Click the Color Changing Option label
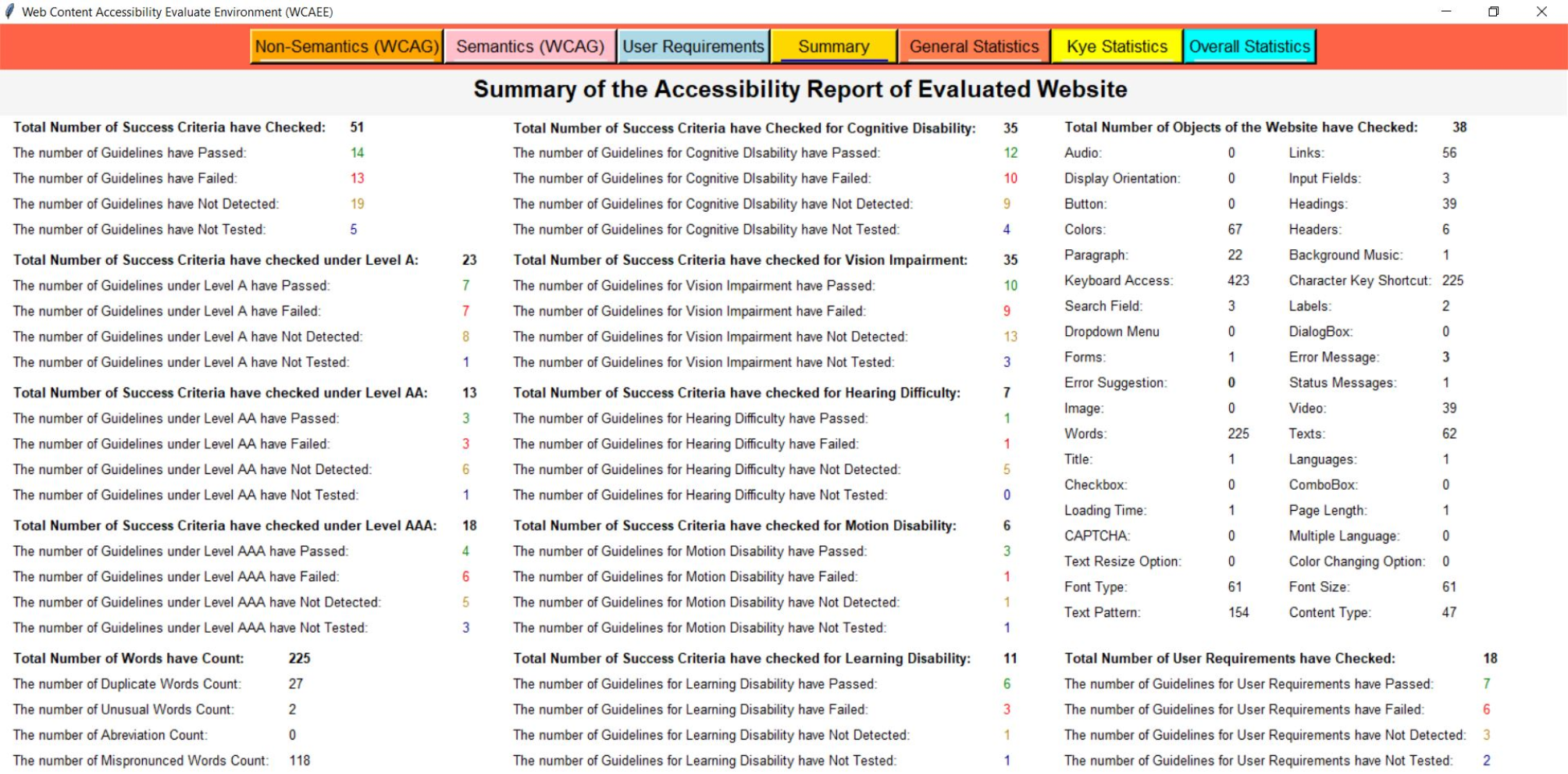1568x774 pixels. coord(1356,562)
